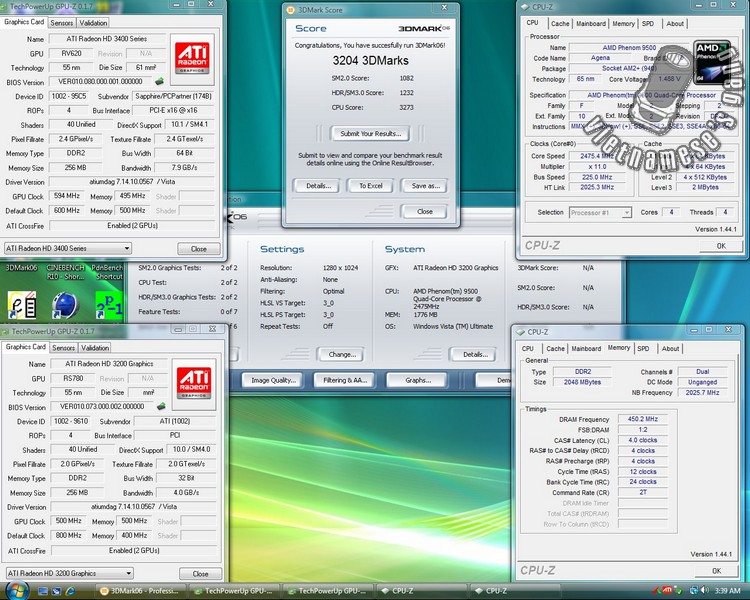The height and width of the screenshot is (600, 750).
Task: Click Details button under System section
Action: pyautogui.click(x=475, y=355)
